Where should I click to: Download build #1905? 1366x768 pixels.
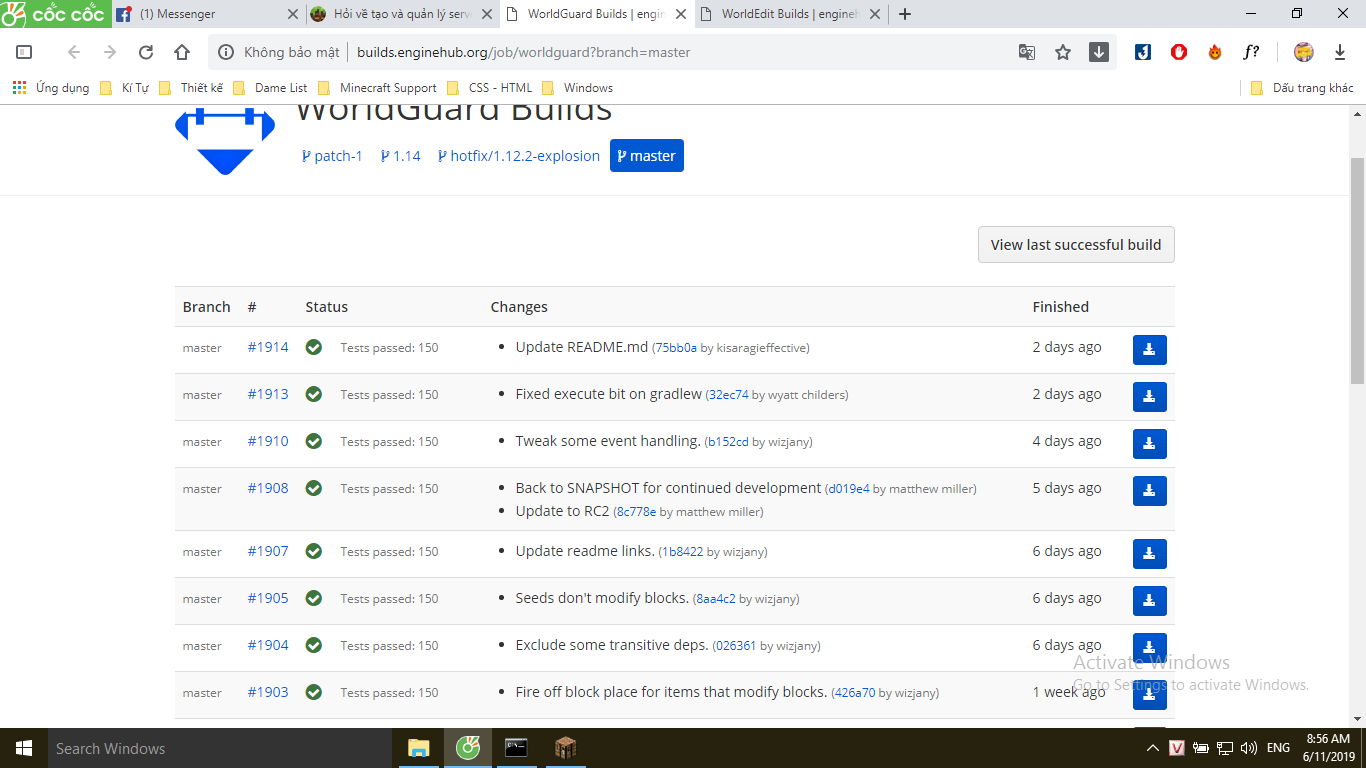(x=1149, y=601)
